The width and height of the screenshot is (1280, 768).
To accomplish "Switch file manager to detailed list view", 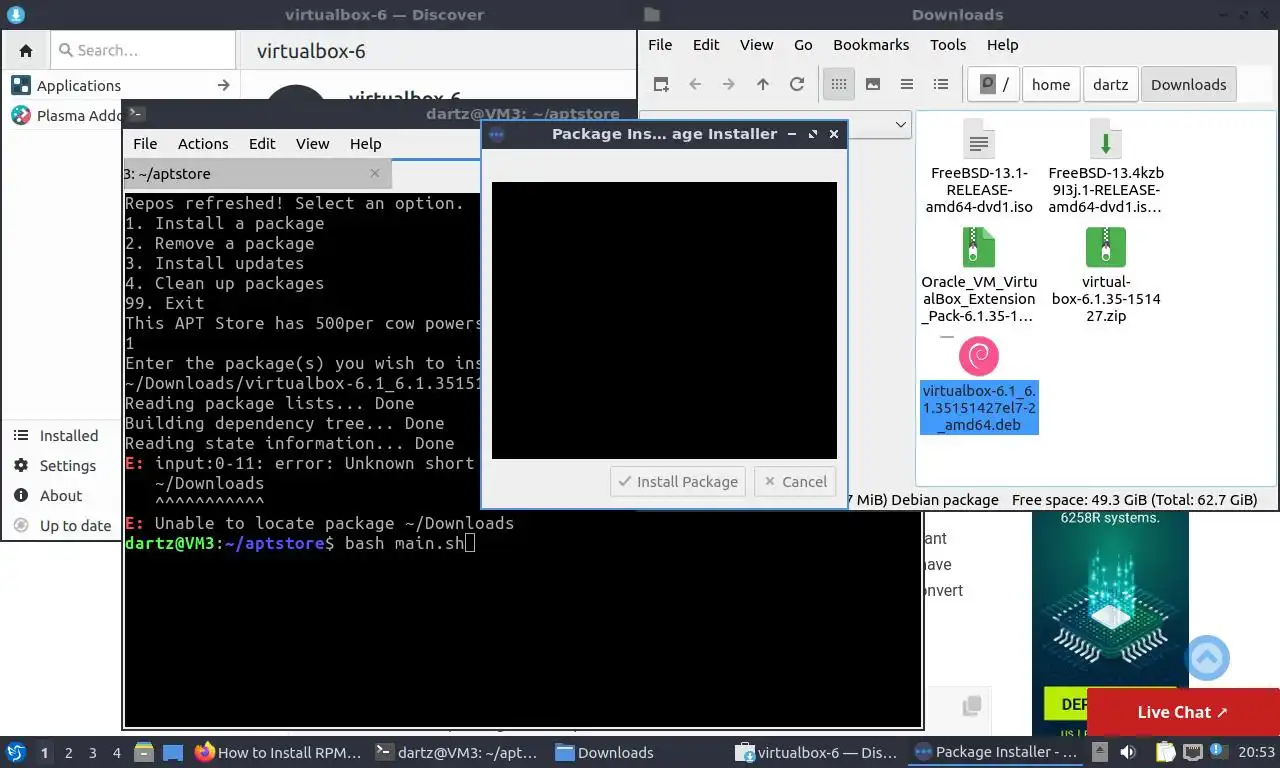I will [x=941, y=85].
